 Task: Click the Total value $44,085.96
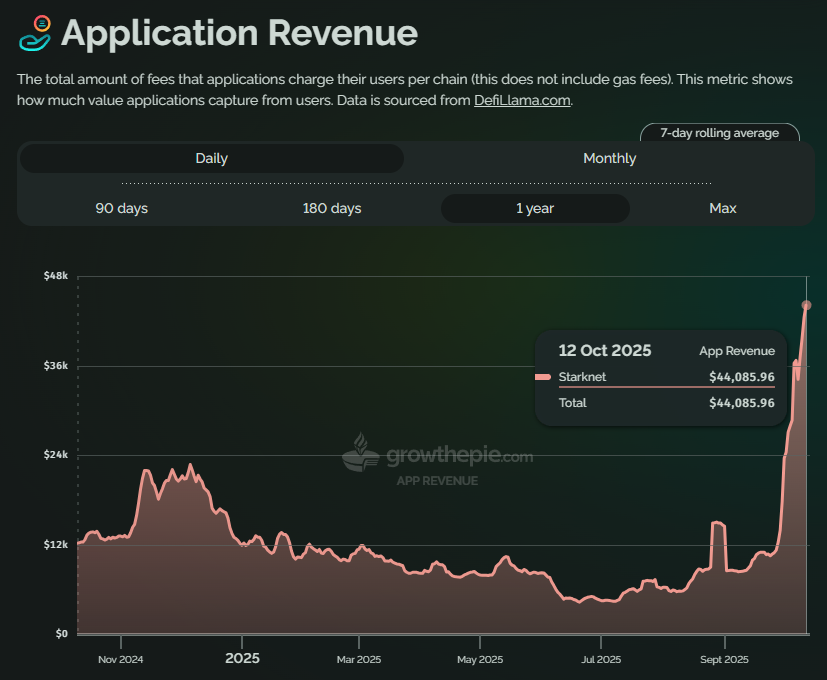(x=742, y=403)
